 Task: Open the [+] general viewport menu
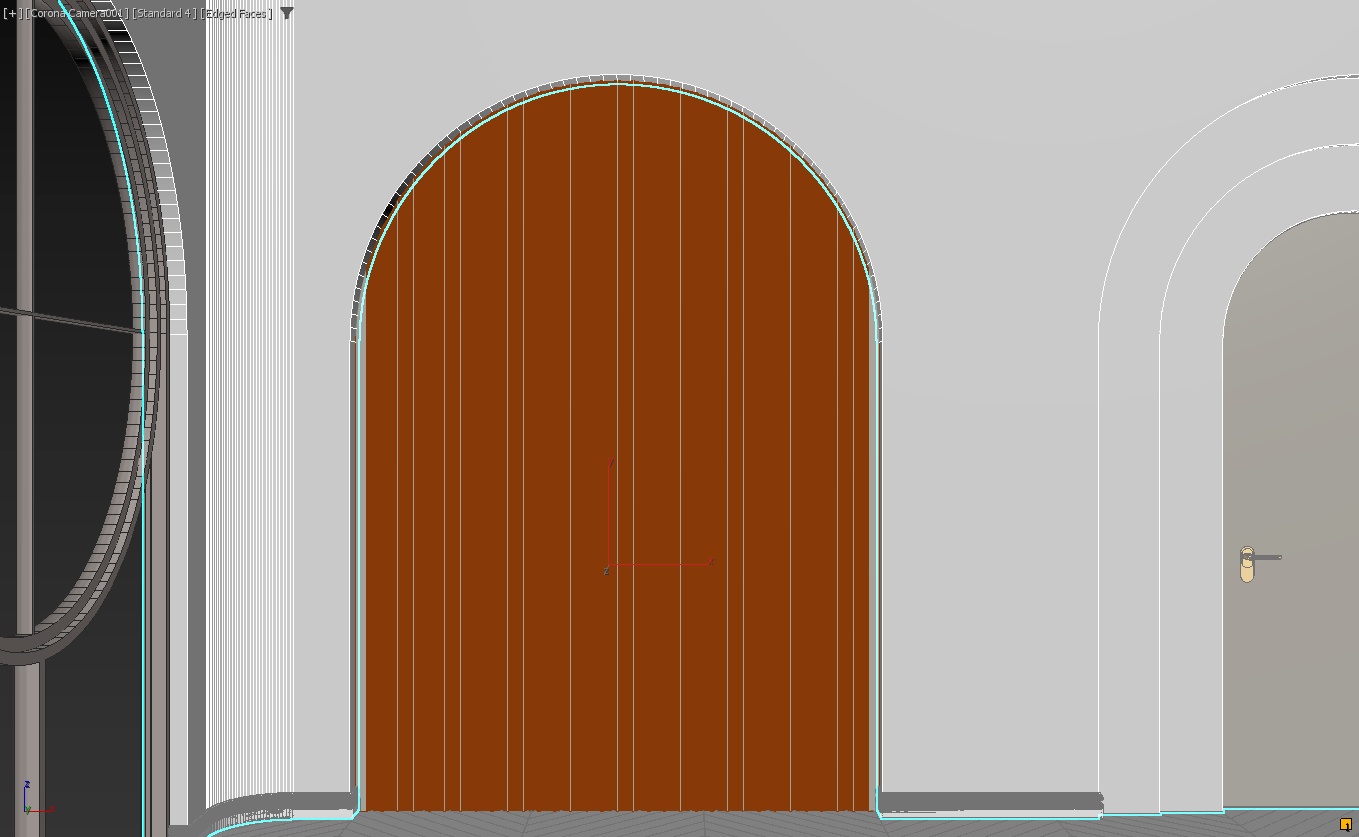coord(11,14)
